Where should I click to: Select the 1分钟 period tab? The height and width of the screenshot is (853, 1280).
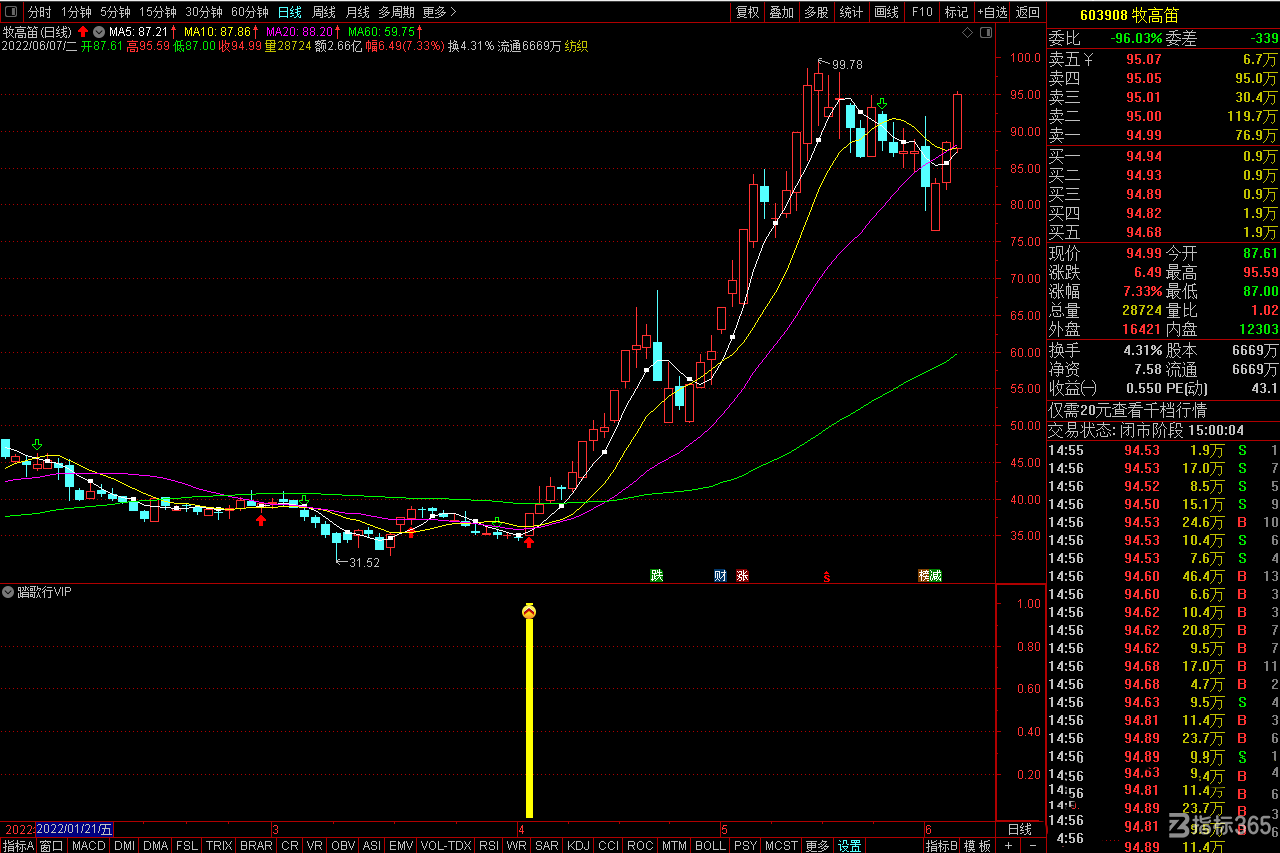tap(76, 12)
